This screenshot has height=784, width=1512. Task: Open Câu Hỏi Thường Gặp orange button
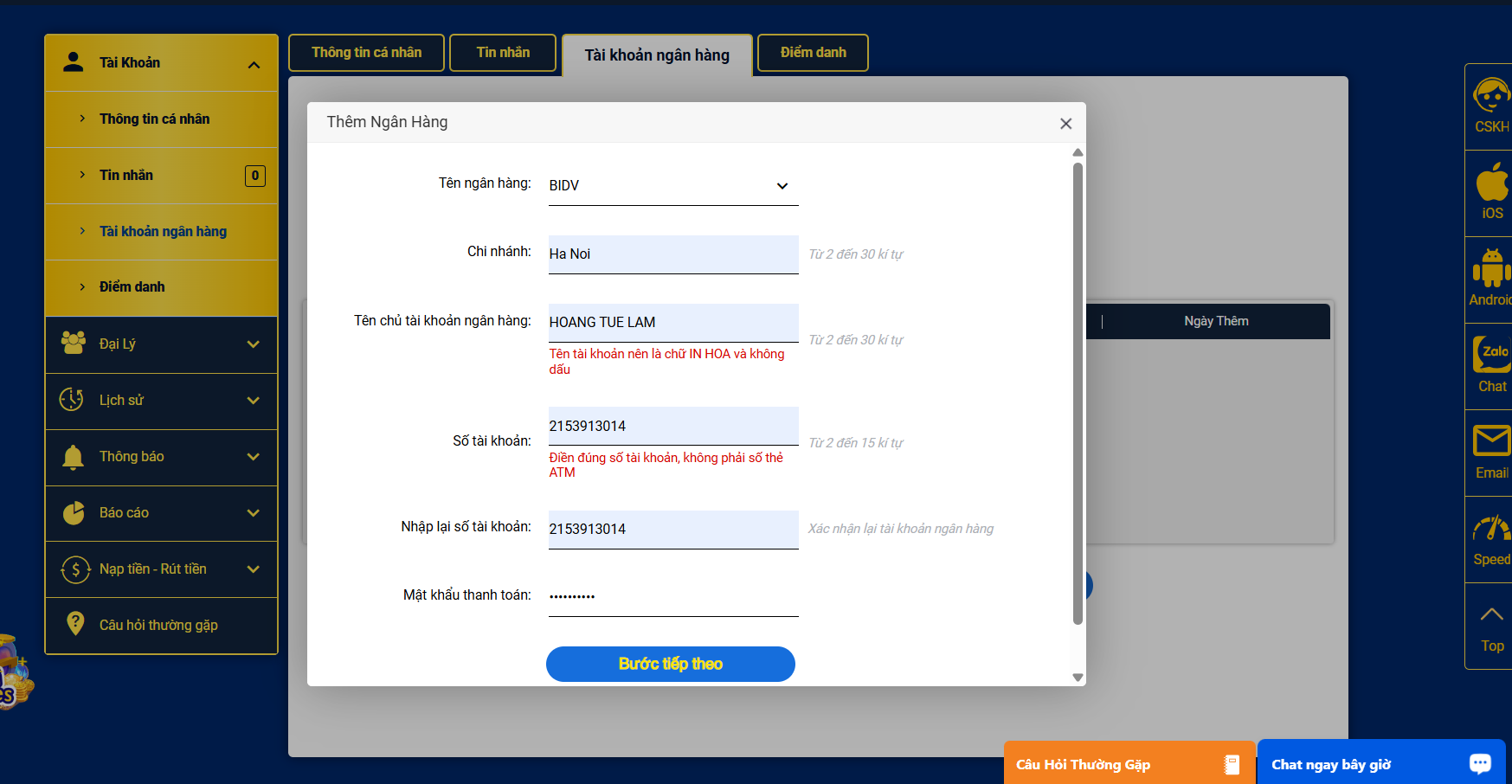click(x=1128, y=764)
